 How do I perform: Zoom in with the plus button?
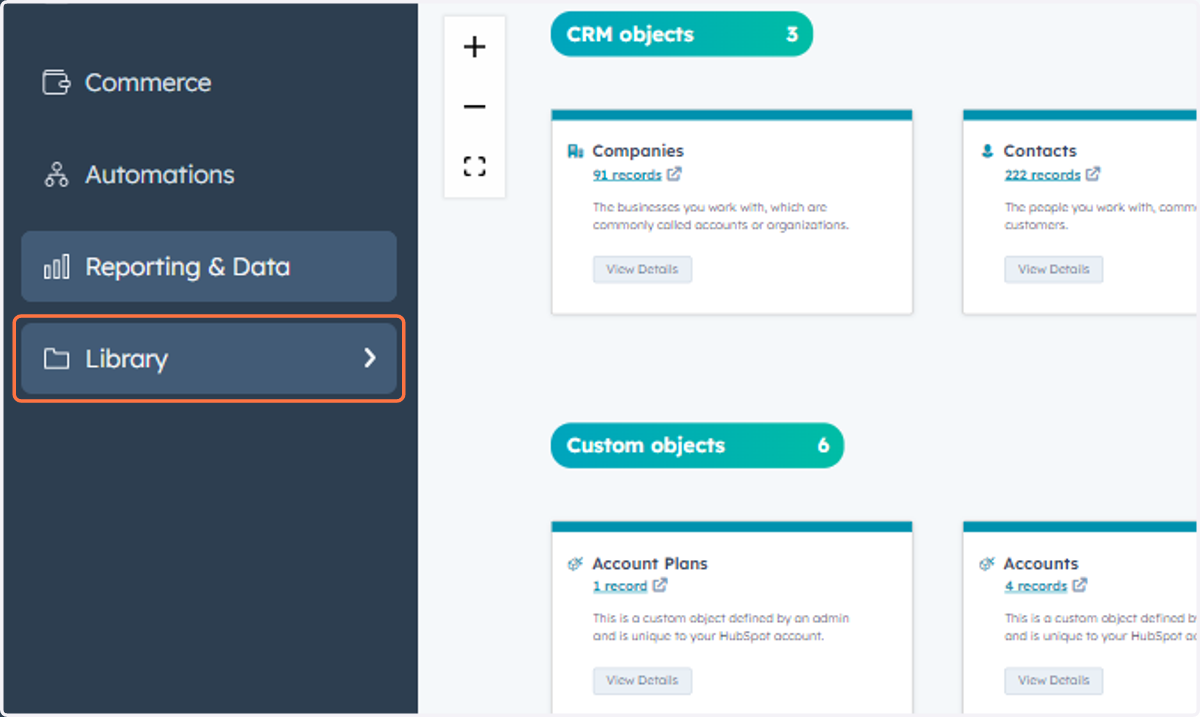pos(475,47)
